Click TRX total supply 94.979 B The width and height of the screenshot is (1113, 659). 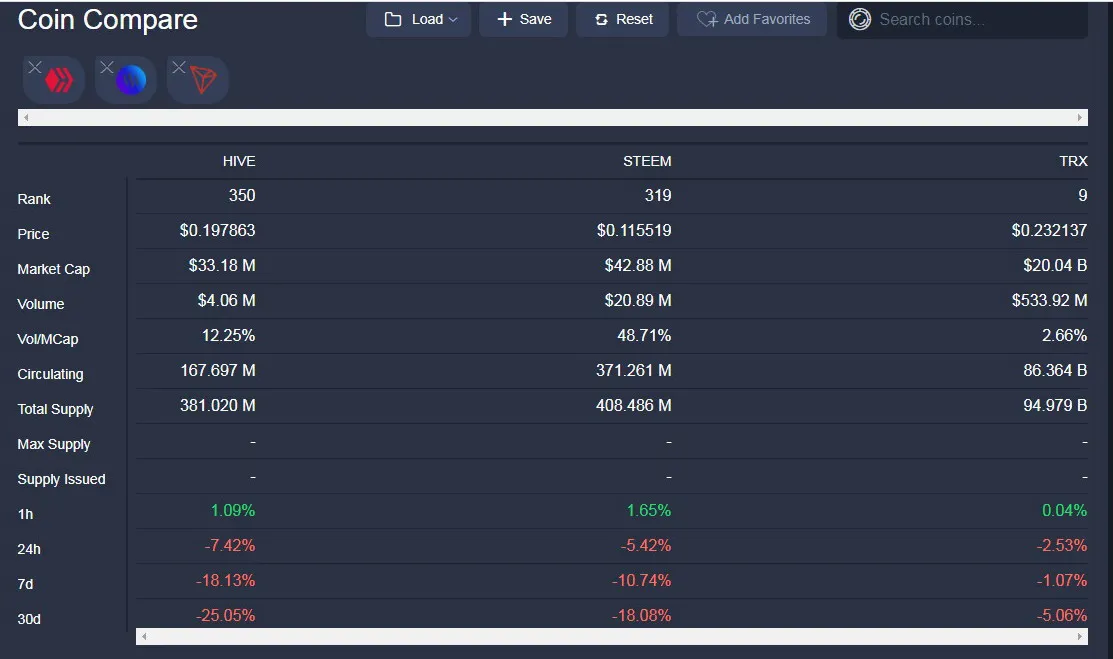pyautogui.click(x=1055, y=405)
